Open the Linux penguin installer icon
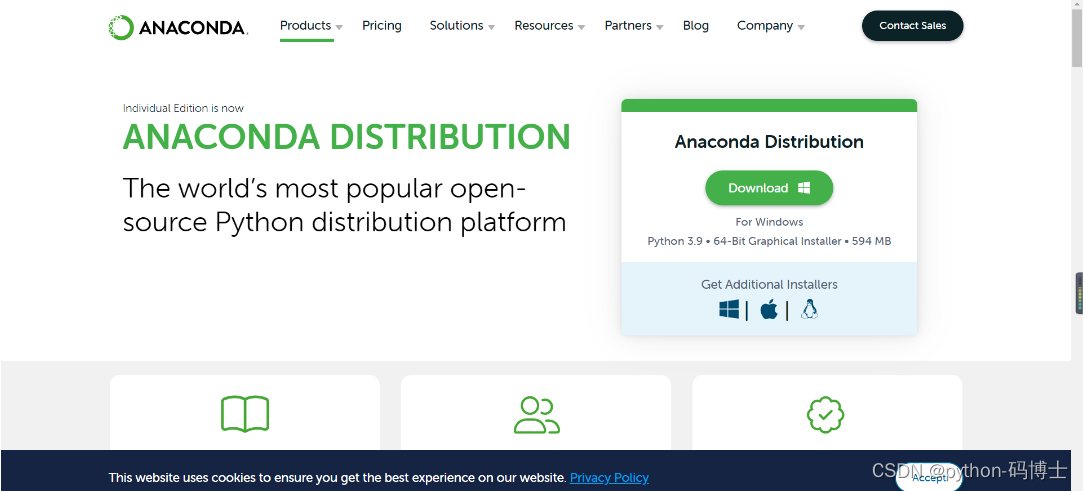The height and width of the screenshot is (491, 1084). click(810, 309)
